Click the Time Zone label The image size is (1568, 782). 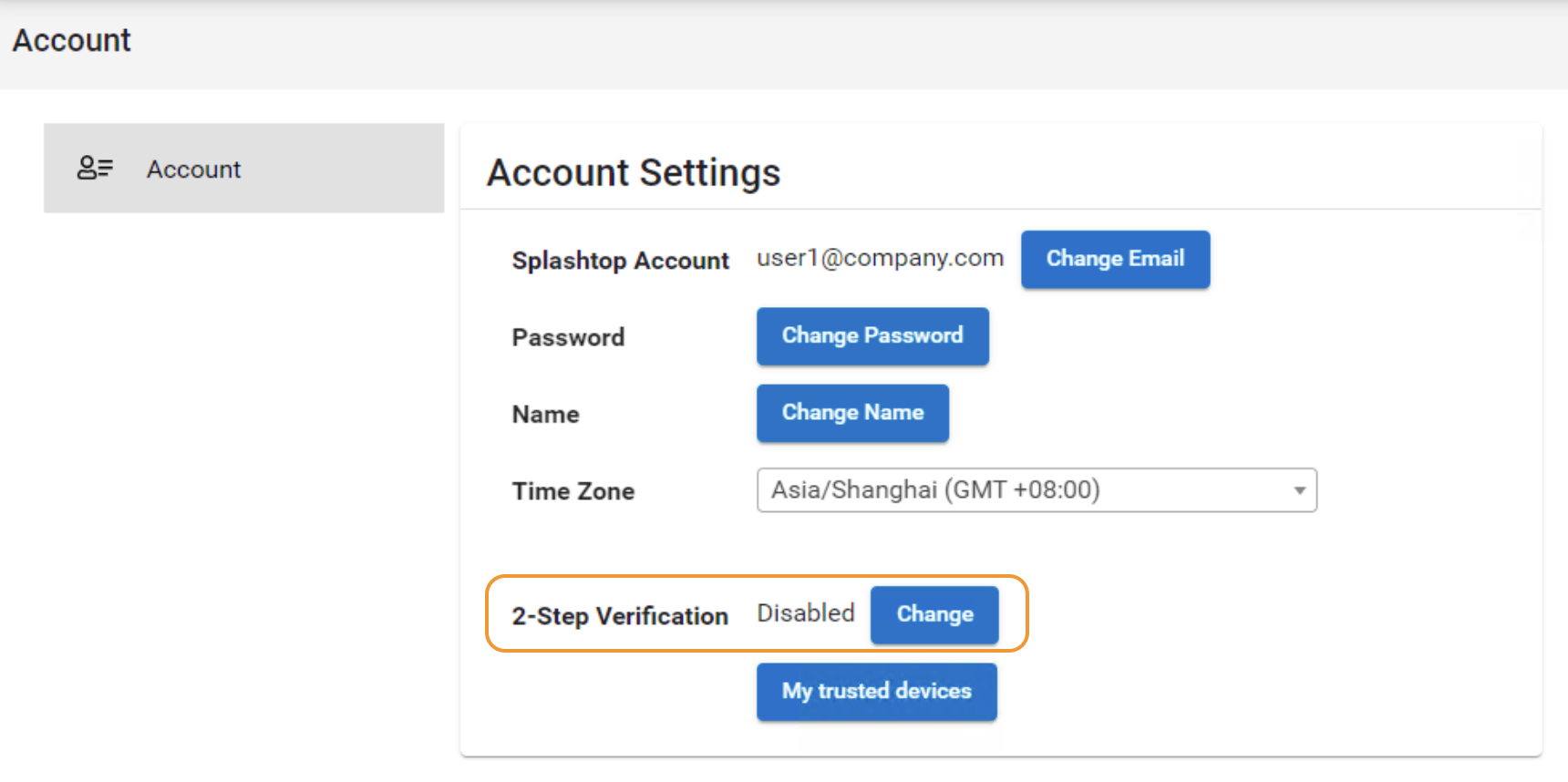(x=573, y=491)
